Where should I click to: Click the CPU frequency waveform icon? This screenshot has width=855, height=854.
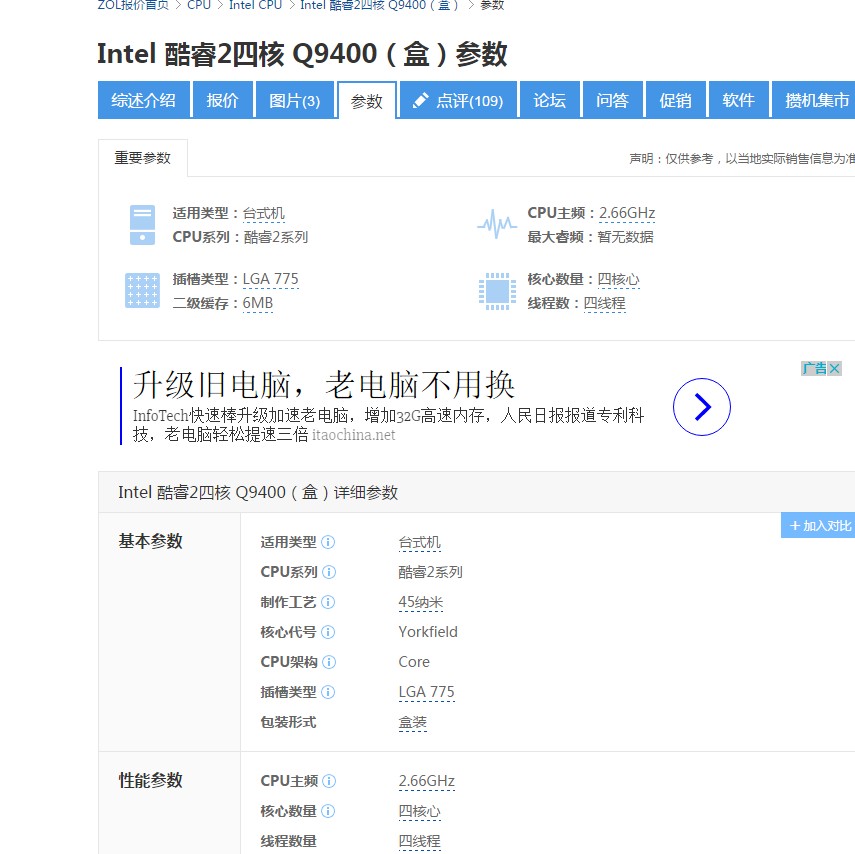click(497, 224)
